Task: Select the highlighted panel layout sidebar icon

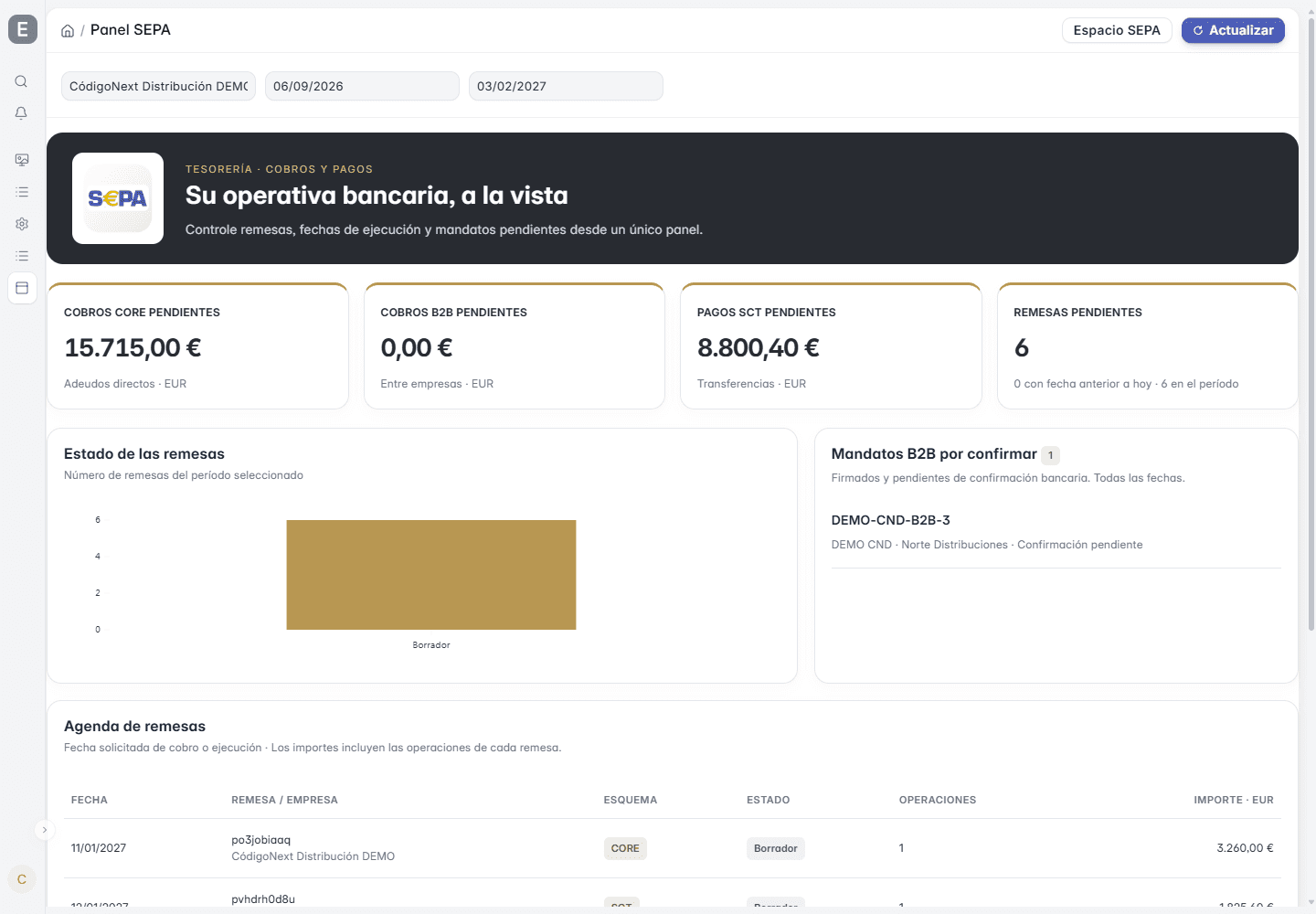Action: pyautogui.click(x=22, y=288)
